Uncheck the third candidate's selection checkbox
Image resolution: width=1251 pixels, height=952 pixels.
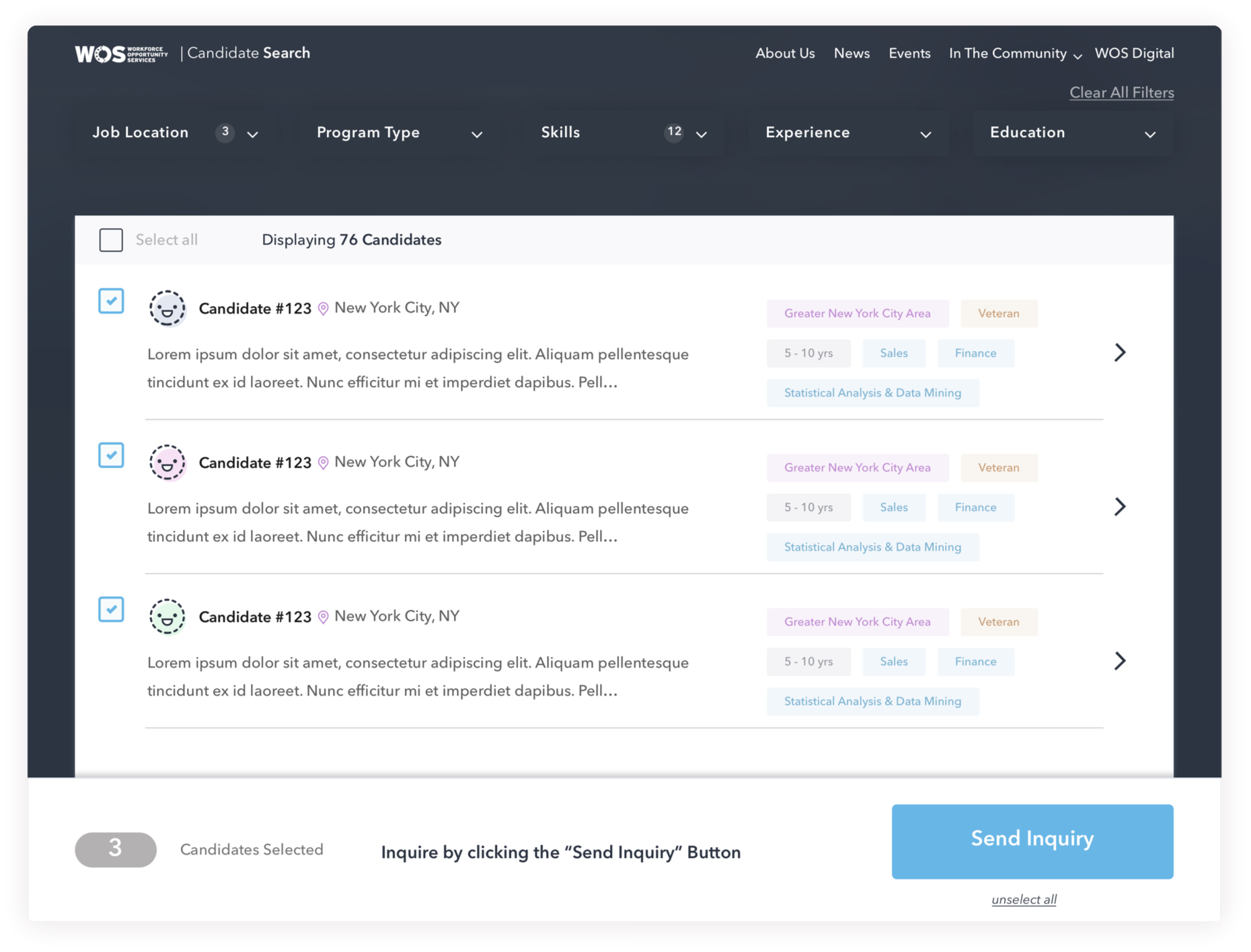click(111, 609)
